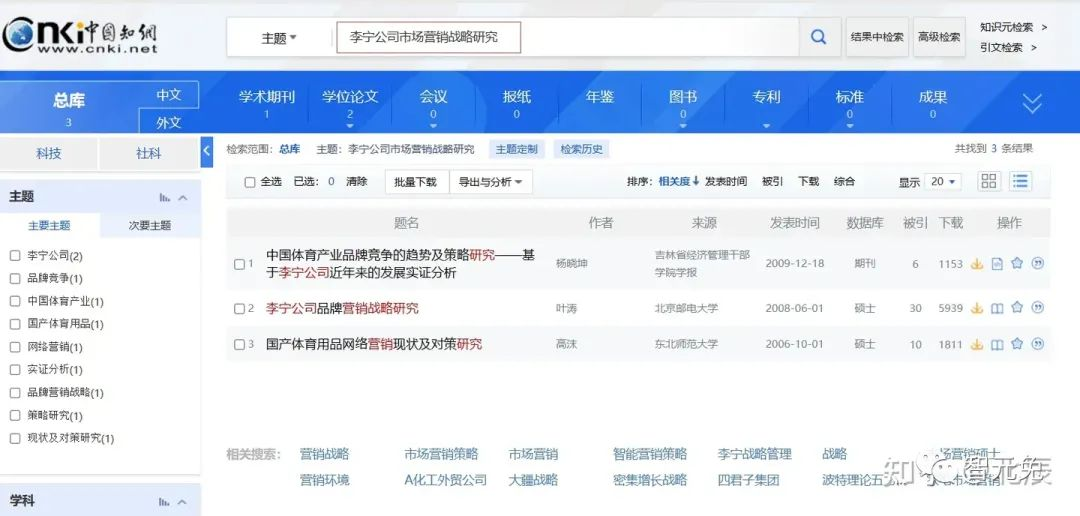The width and height of the screenshot is (1080, 516).
Task: Favorite the 高沫 thesis with the star
Action: pyautogui.click(x=1017, y=344)
